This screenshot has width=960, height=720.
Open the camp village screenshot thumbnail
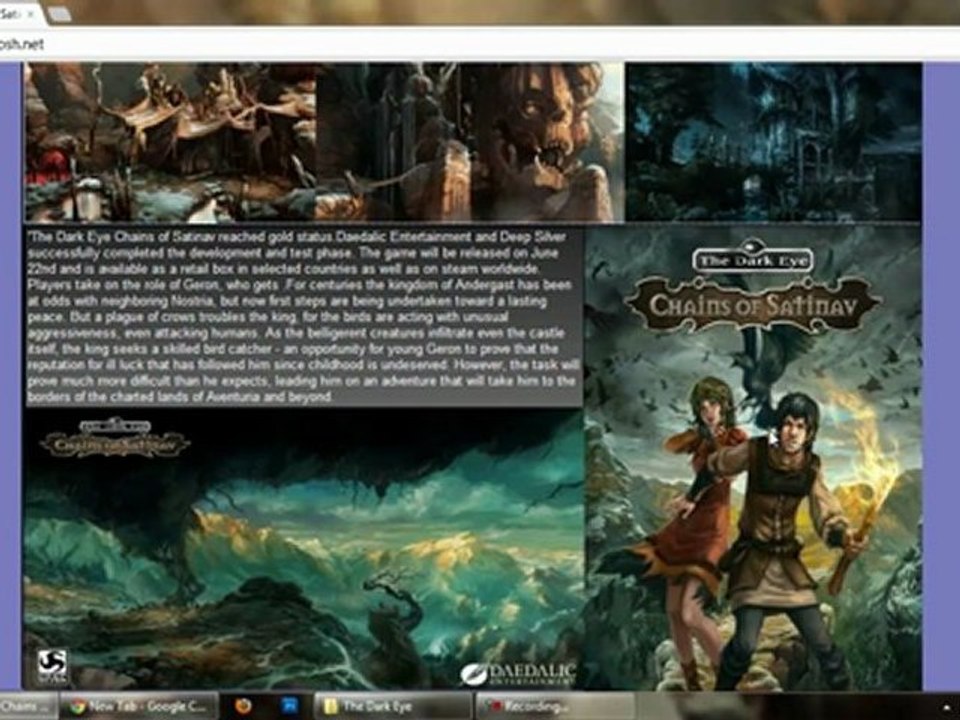170,141
